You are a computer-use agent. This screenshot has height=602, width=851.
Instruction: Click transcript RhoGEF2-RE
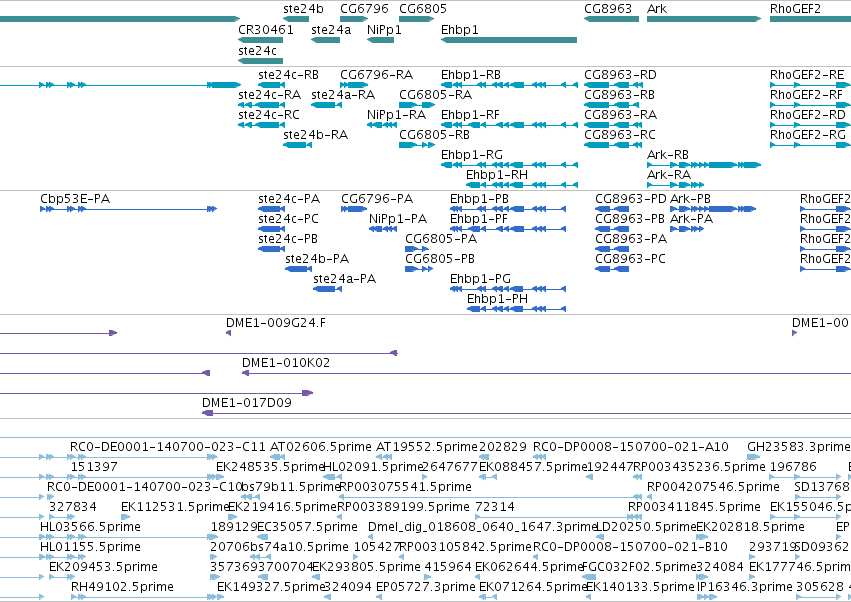pos(807,74)
